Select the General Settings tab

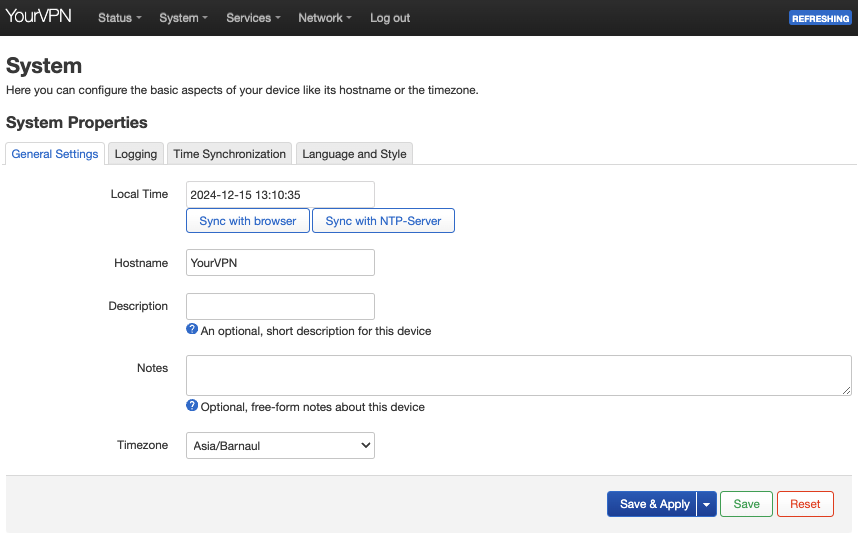tap(55, 154)
